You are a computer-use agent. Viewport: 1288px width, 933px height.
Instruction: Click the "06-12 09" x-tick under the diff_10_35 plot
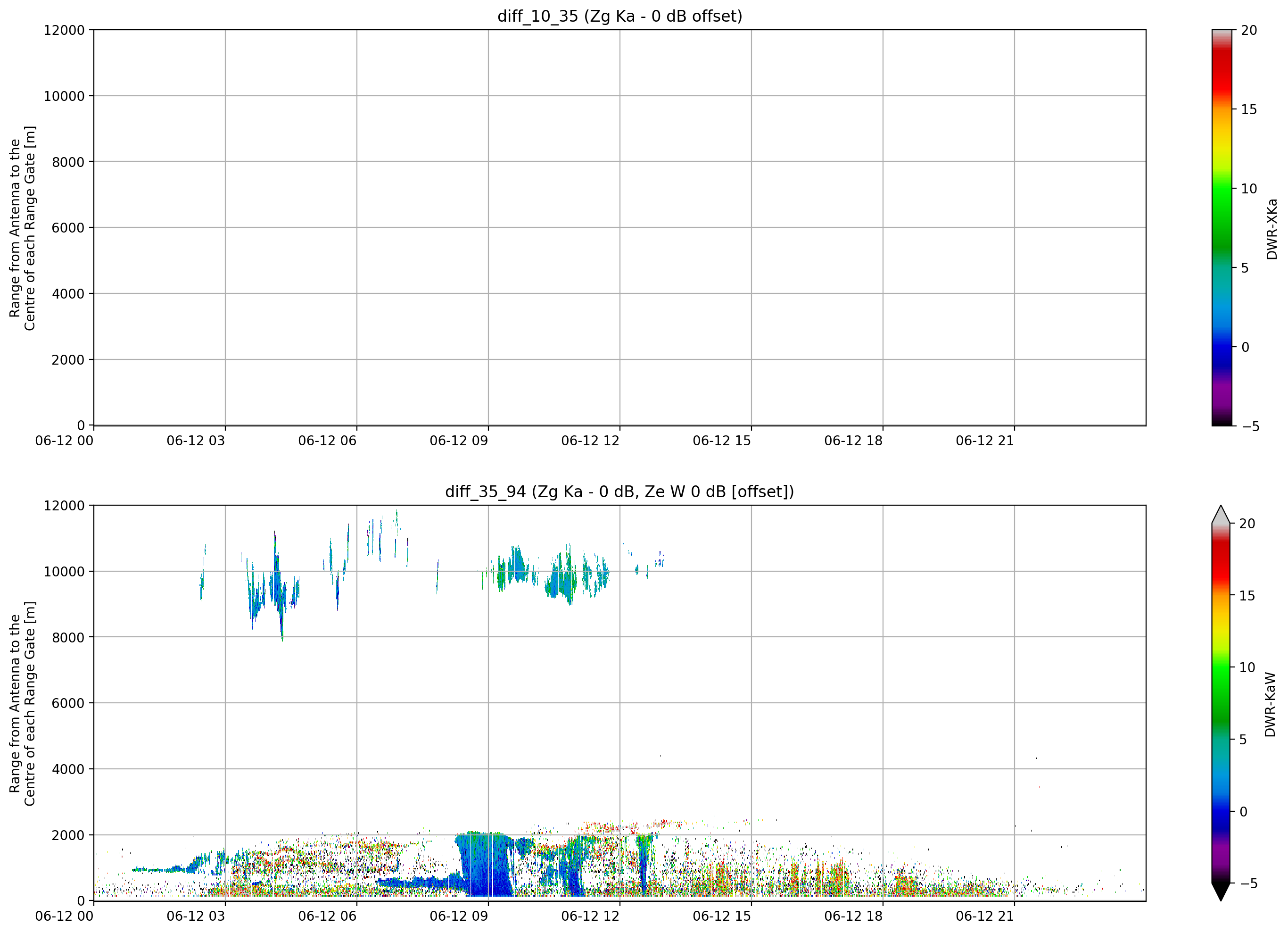tap(459, 441)
